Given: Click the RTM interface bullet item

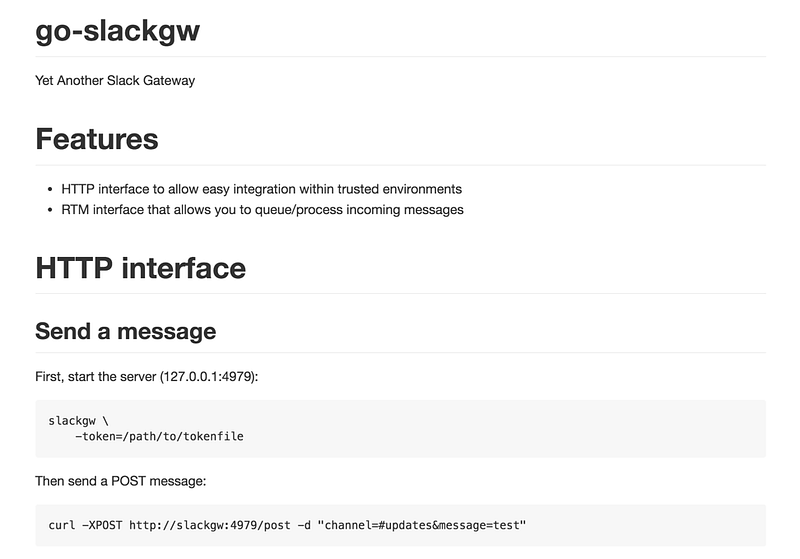Looking at the screenshot, I should pos(262,210).
